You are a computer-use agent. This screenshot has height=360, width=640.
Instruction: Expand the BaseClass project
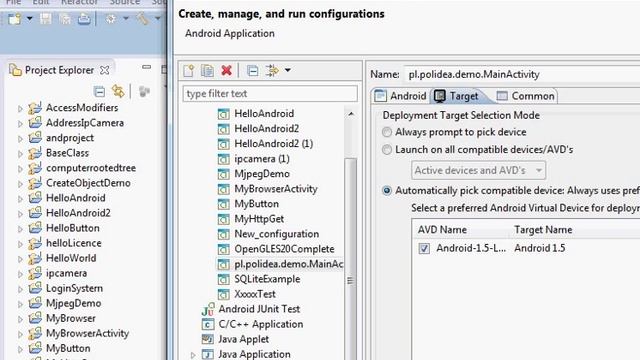20,154
